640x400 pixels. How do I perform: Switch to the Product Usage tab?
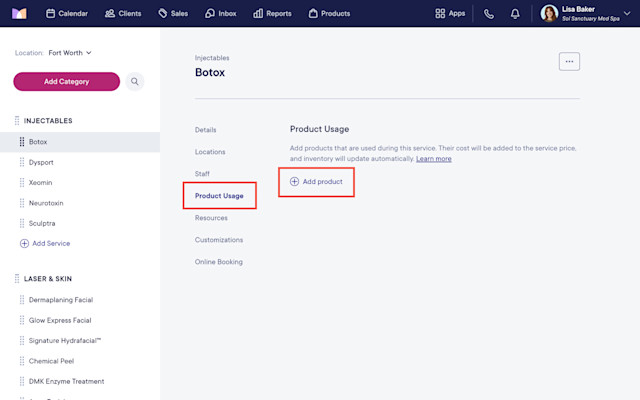219,196
